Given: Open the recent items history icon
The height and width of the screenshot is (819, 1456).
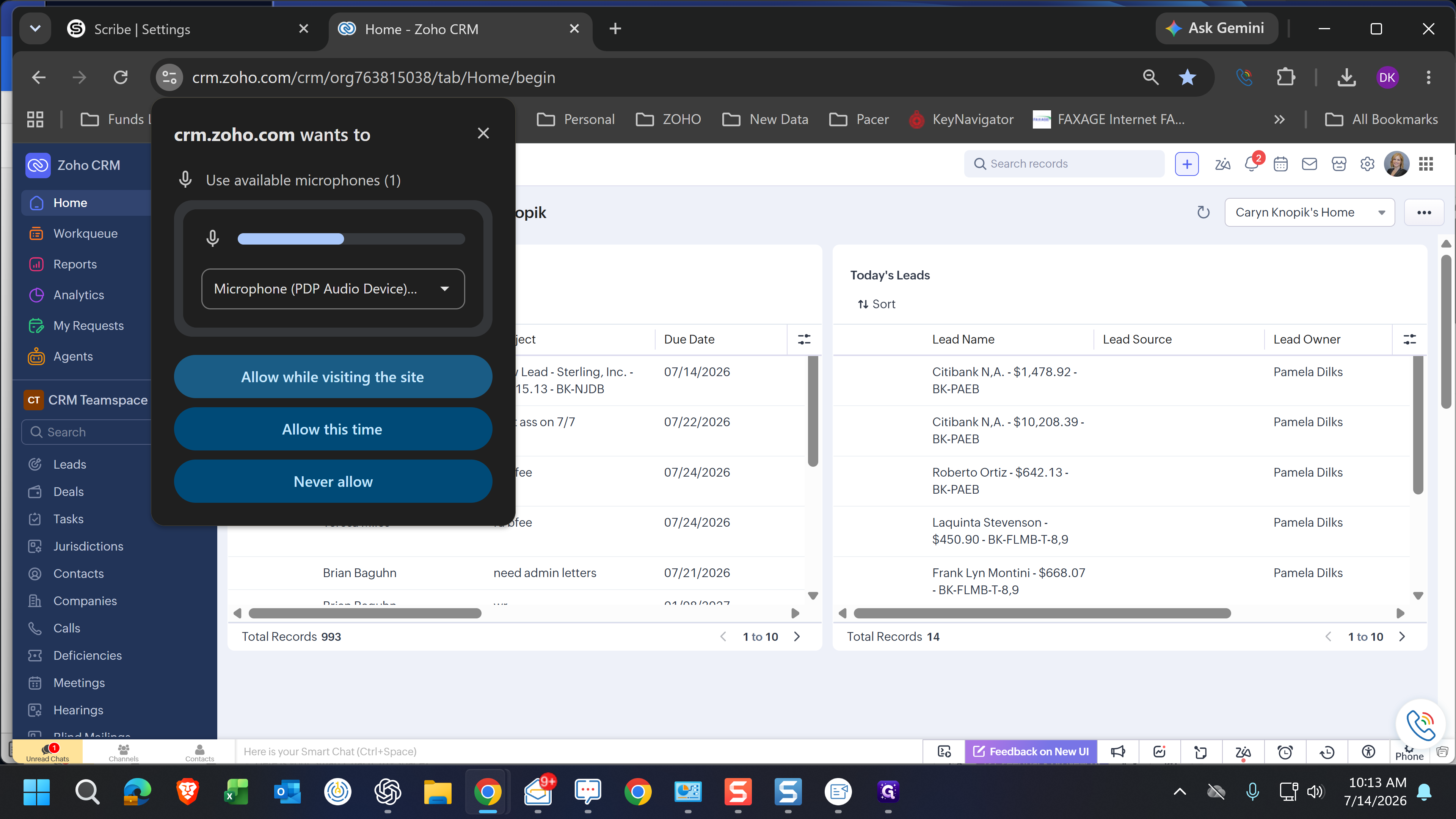Looking at the screenshot, I should tap(1327, 752).
